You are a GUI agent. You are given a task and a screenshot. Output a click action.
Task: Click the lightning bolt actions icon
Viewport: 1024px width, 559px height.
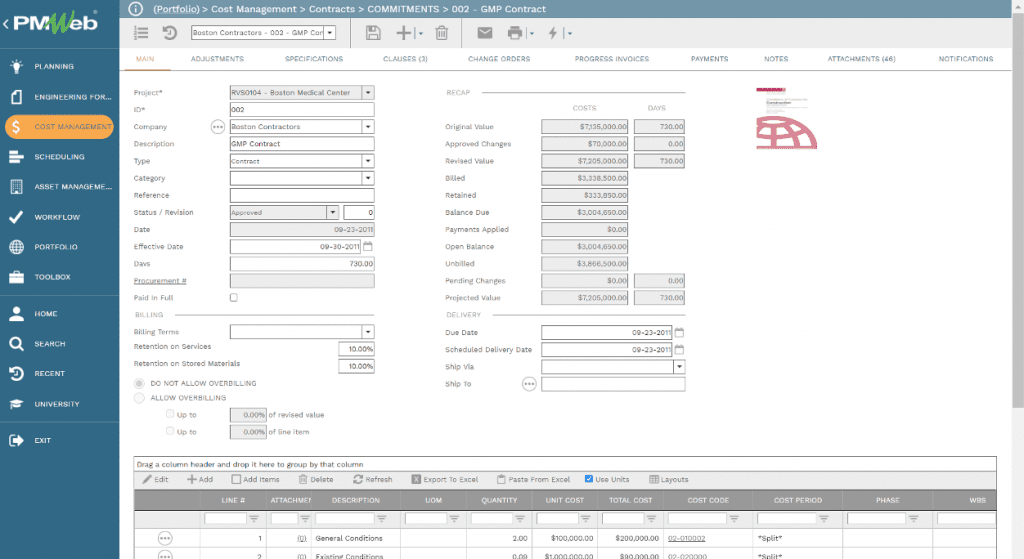(x=553, y=33)
